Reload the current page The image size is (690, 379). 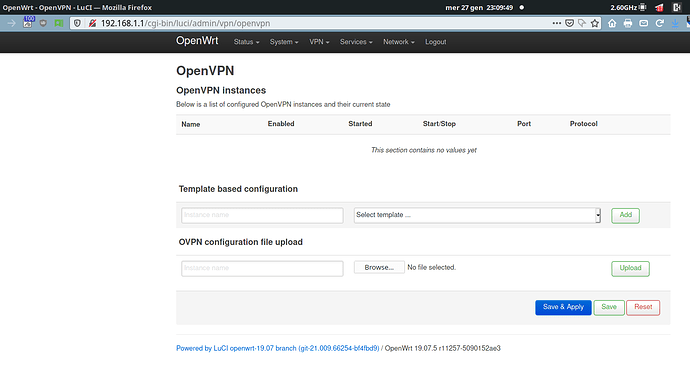(659, 23)
